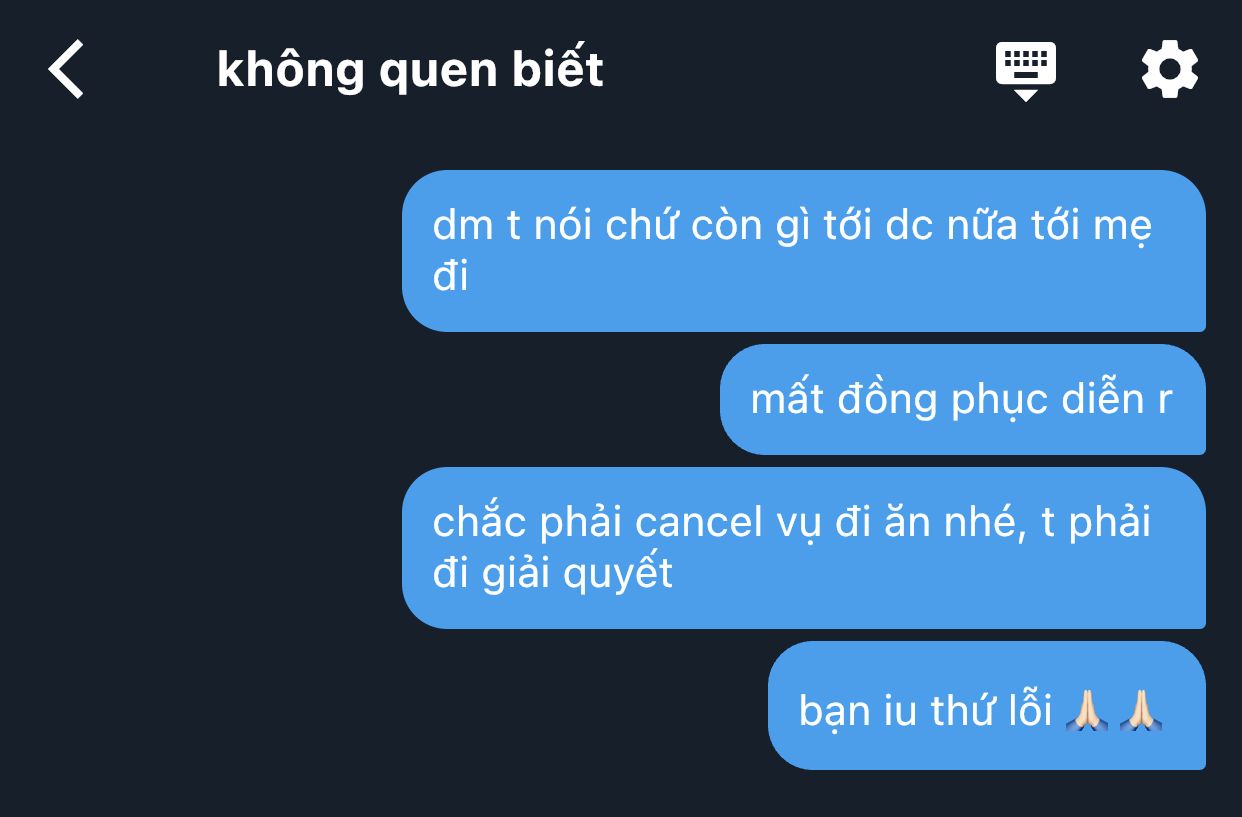Select the 'dm t nói chứ' message bubble
Viewport: 1242px width, 817px height.
[804, 251]
